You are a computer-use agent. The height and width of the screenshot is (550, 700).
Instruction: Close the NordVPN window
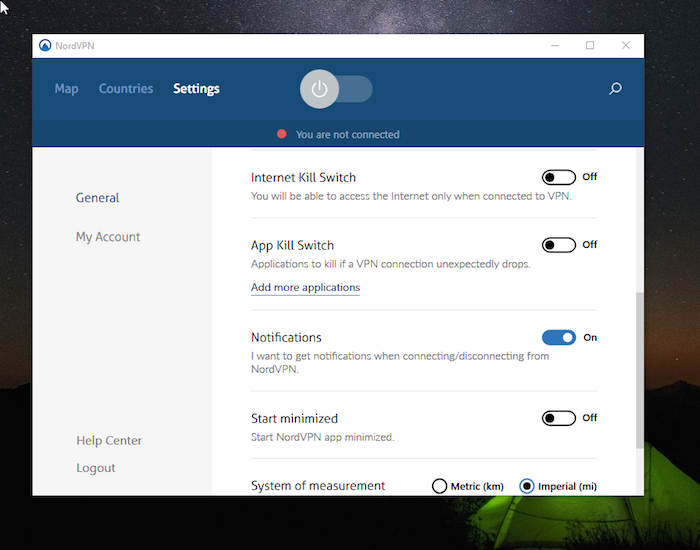(626, 46)
